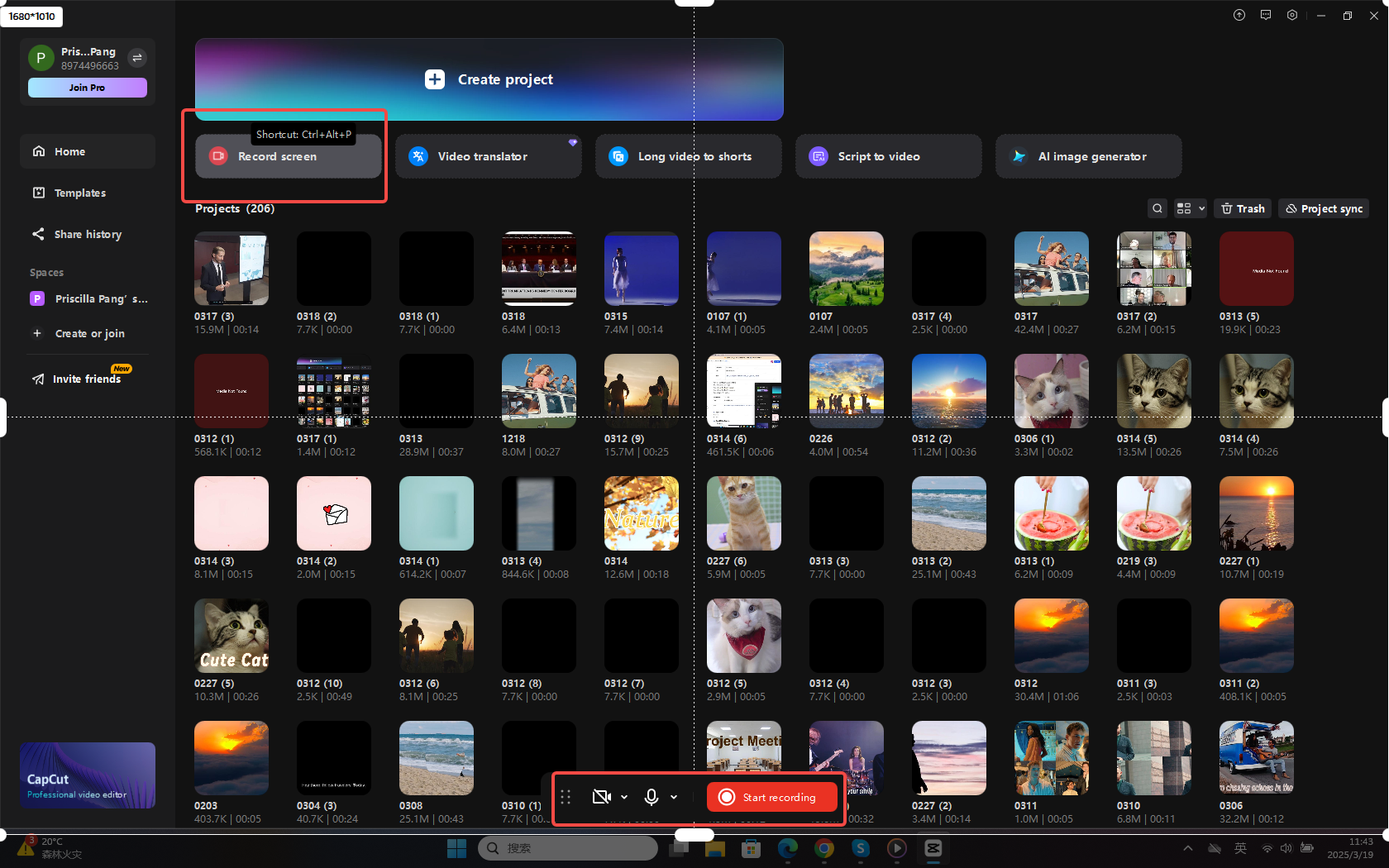
Task: Click the Home house icon in sidebar
Action: pyautogui.click(x=39, y=151)
